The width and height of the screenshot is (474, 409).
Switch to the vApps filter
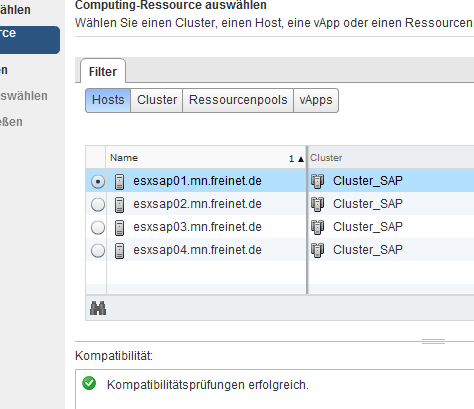(316, 100)
